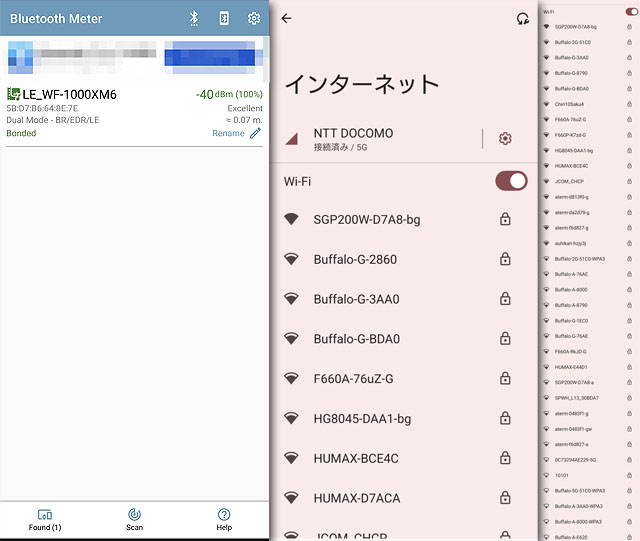Turn off the large Wi-Fi switch
The image size is (640, 541).
(511, 181)
